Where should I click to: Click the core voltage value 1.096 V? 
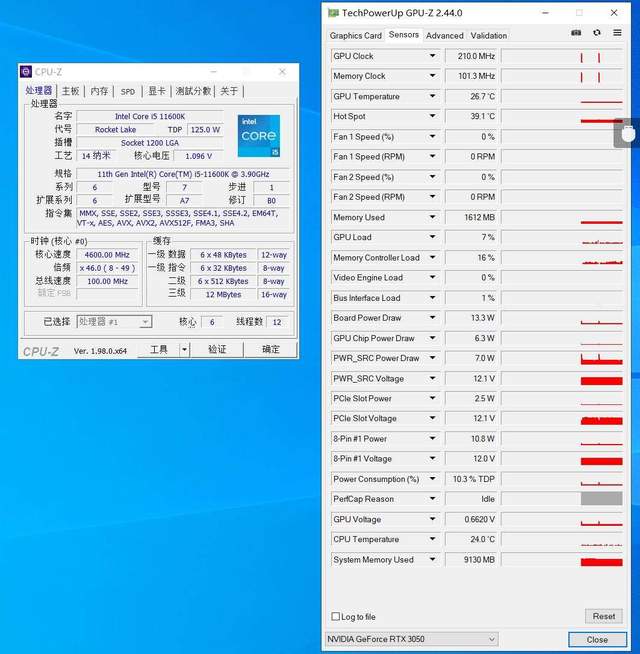pos(199,156)
